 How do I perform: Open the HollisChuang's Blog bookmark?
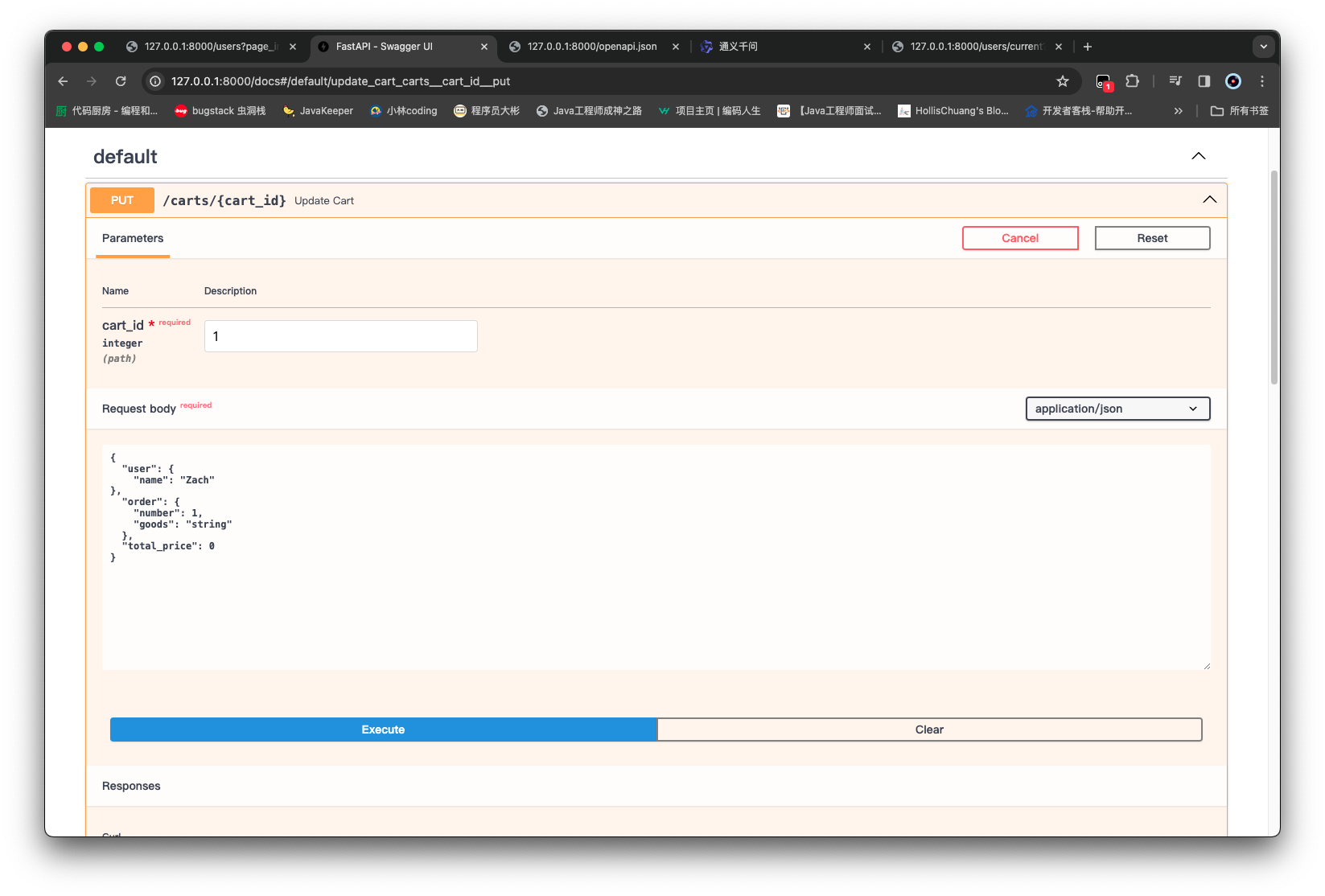953,111
